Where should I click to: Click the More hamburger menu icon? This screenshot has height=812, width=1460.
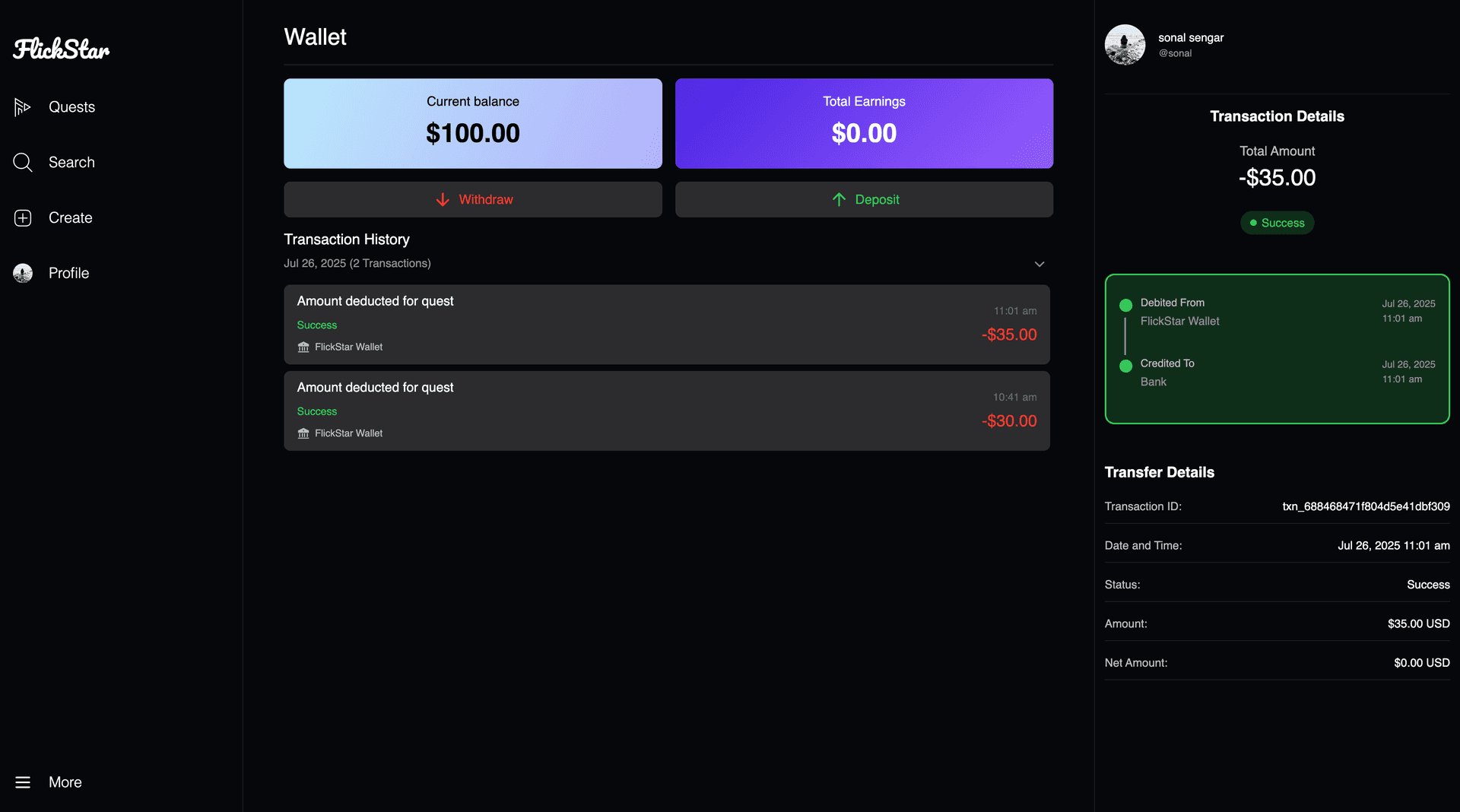pos(23,782)
